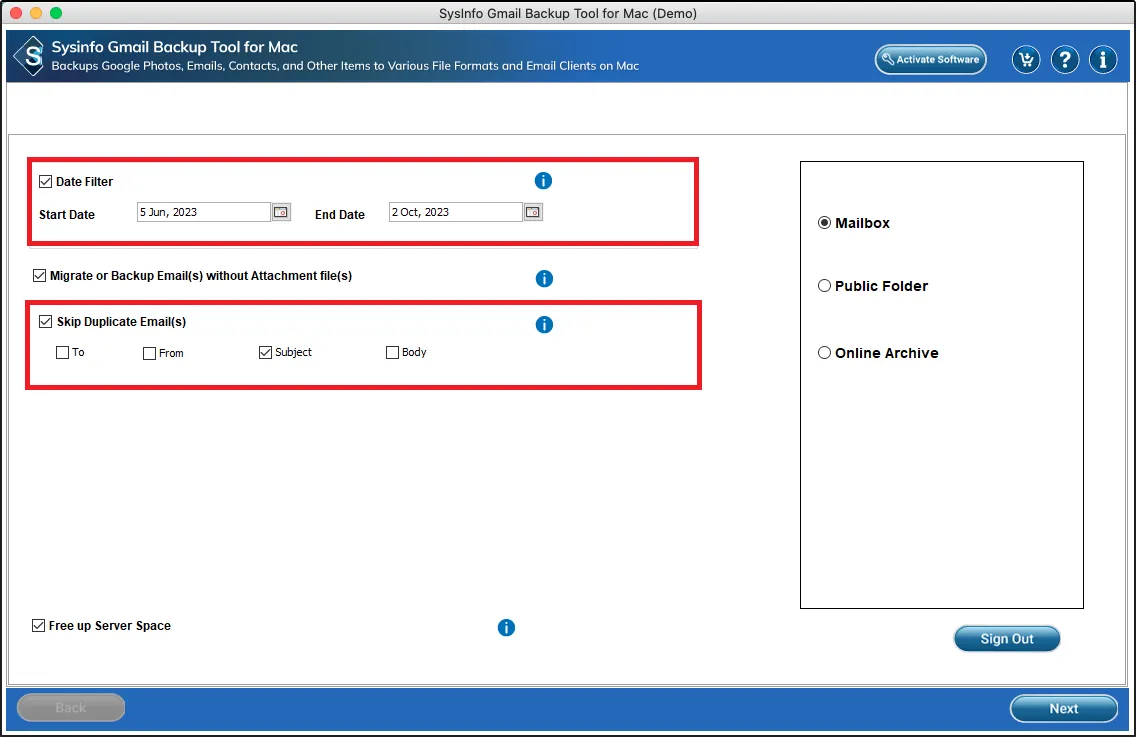
Task: Check the From duplicate criteria box
Action: point(149,353)
